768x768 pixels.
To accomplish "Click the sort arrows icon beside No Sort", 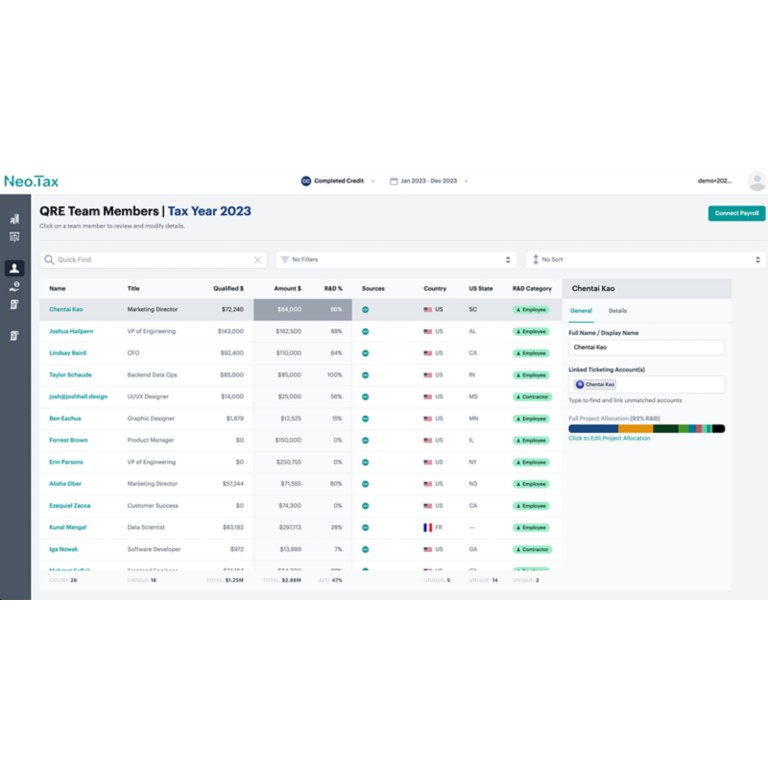I will pos(535,259).
